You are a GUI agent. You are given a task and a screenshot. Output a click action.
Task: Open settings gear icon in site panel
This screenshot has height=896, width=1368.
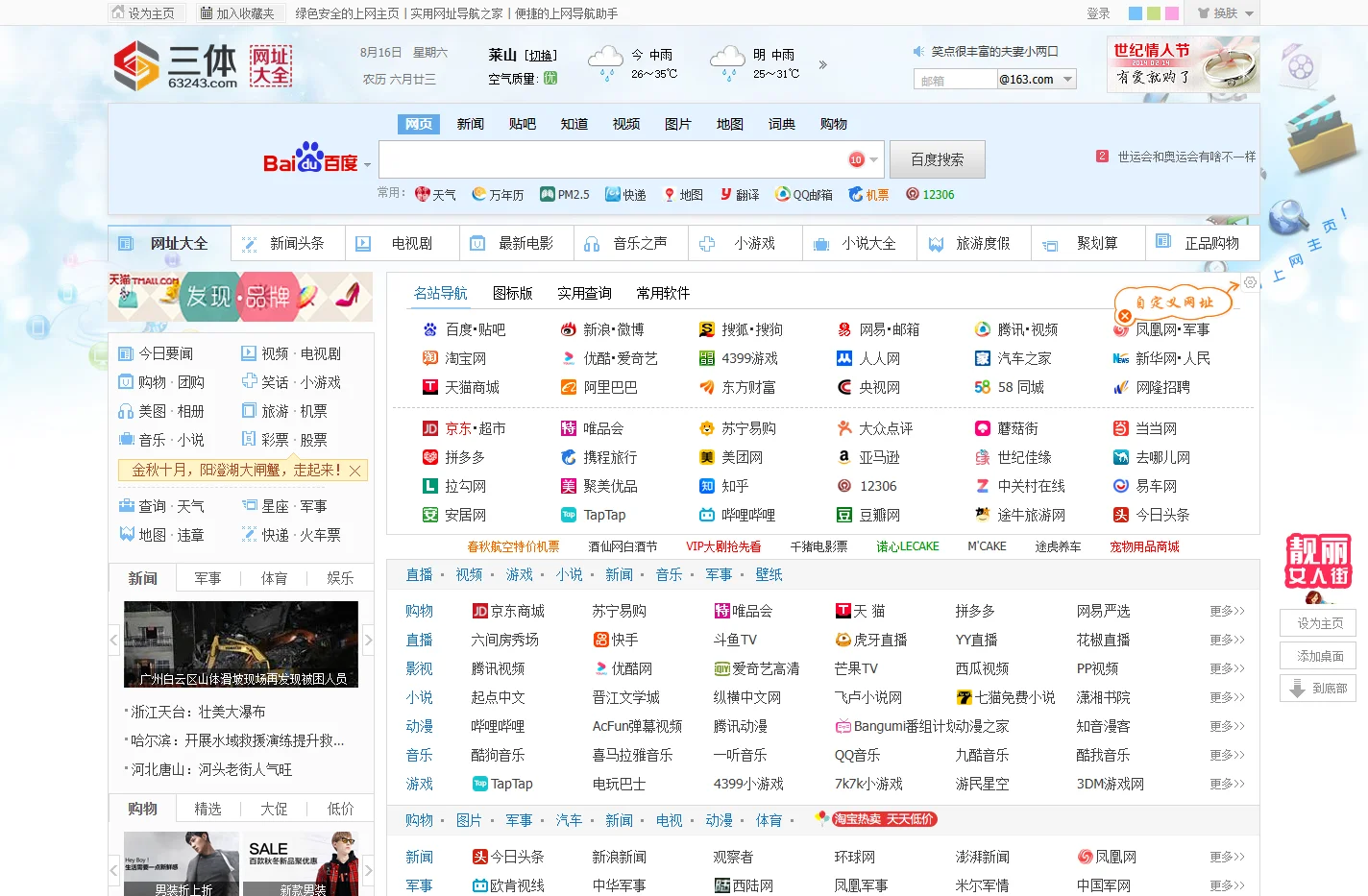[x=1250, y=282]
